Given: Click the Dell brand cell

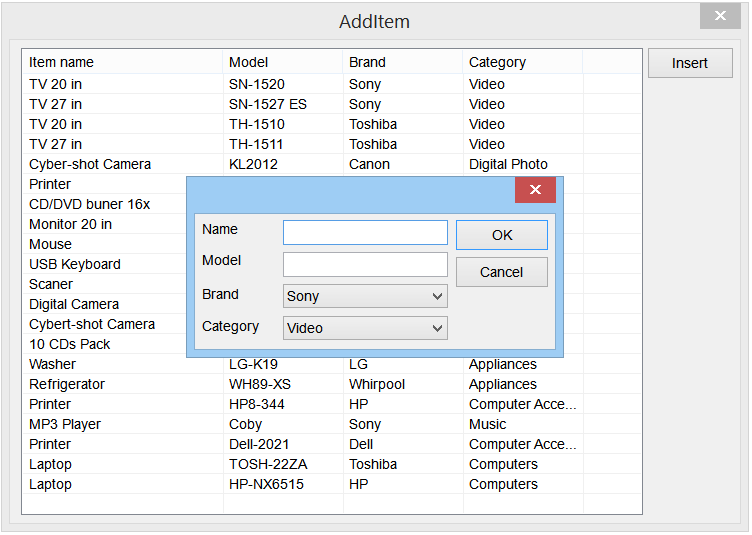Looking at the screenshot, I should click(x=361, y=444).
